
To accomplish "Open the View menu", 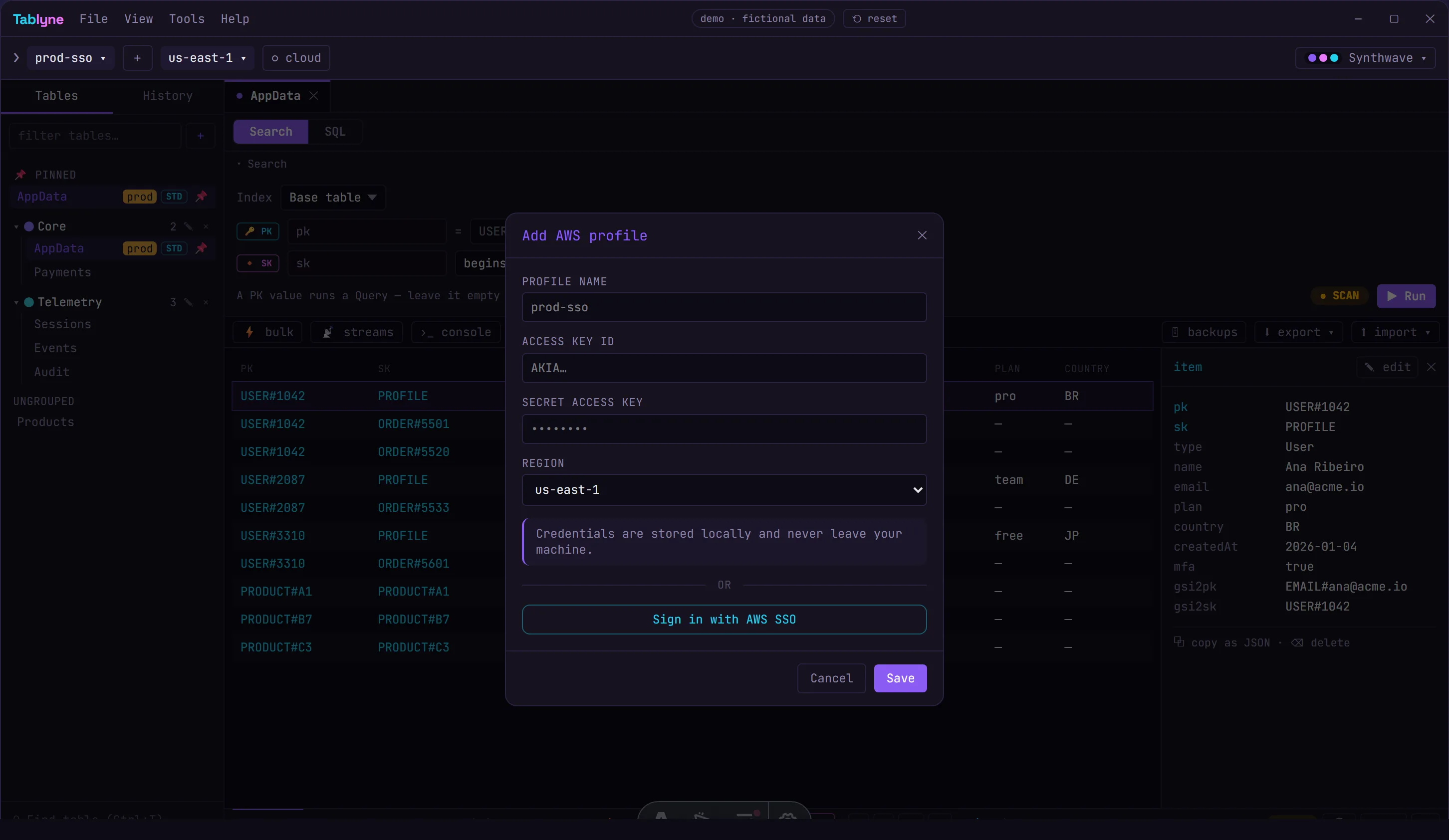I will click(139, 19).
